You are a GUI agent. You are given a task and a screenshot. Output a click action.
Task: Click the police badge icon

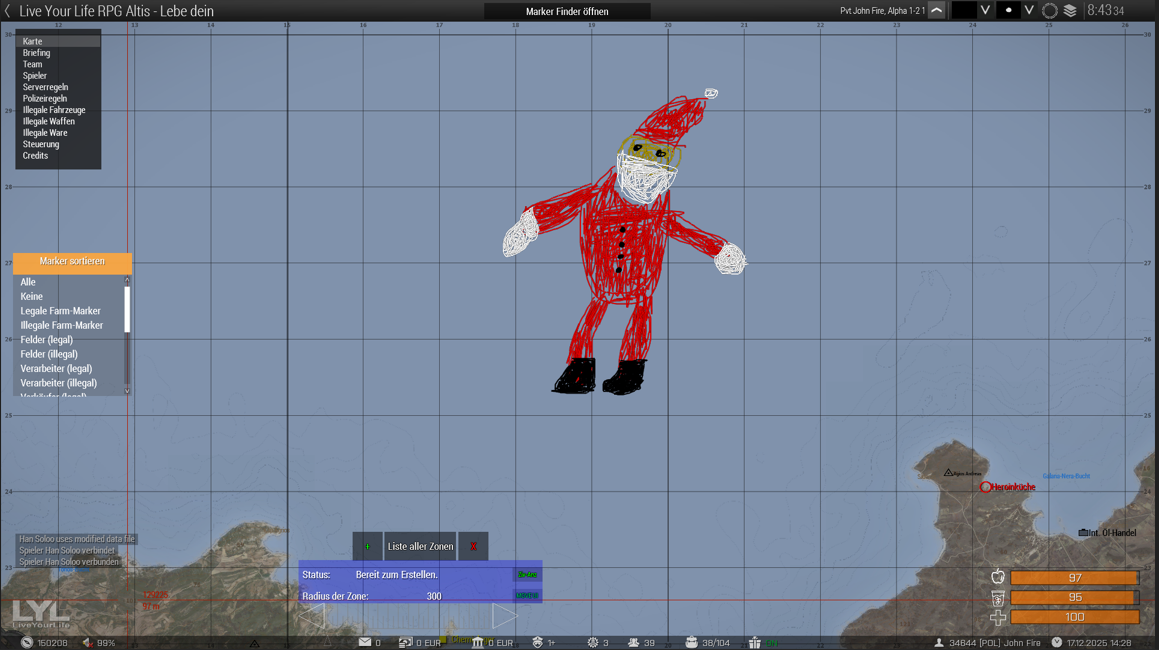pos(537,643)
